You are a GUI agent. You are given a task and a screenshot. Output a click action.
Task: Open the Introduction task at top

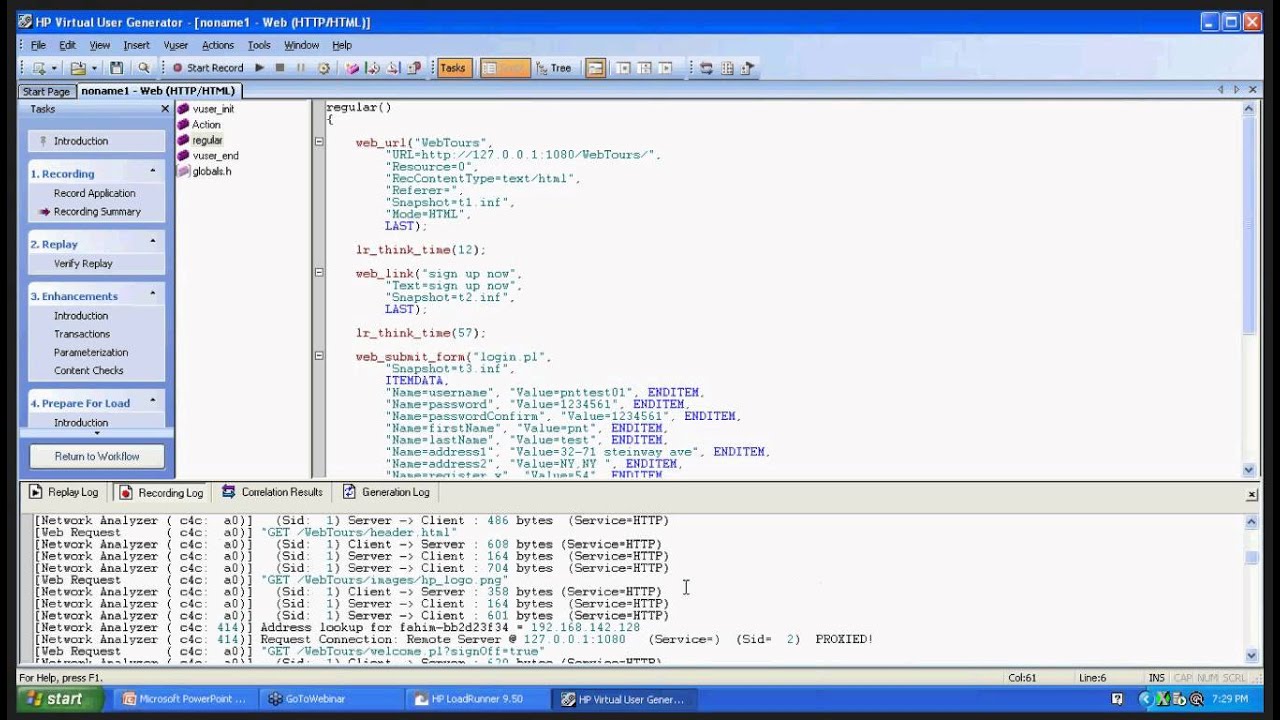click(x=96, y=141)
